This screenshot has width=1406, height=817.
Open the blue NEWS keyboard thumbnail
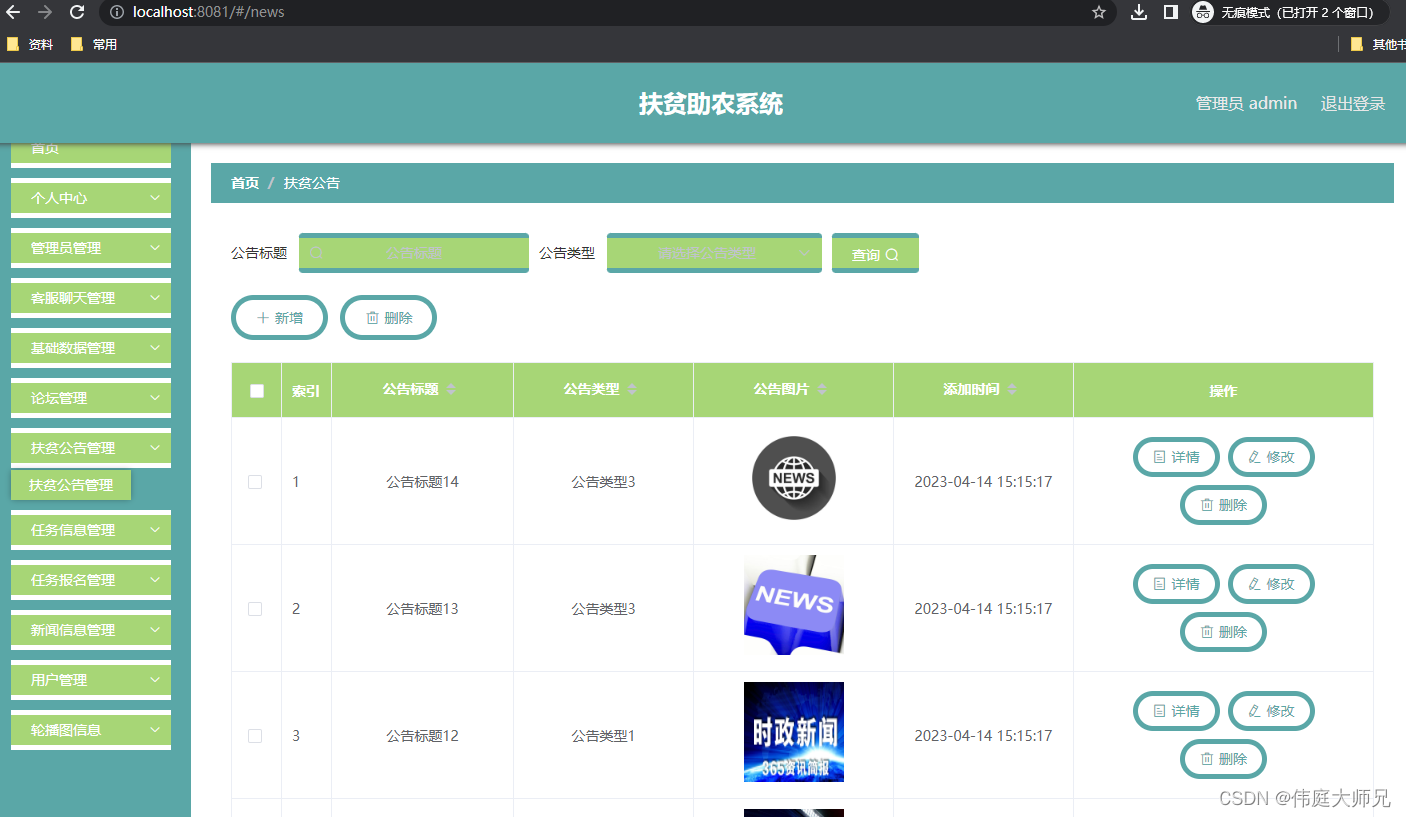coord(794,605)
